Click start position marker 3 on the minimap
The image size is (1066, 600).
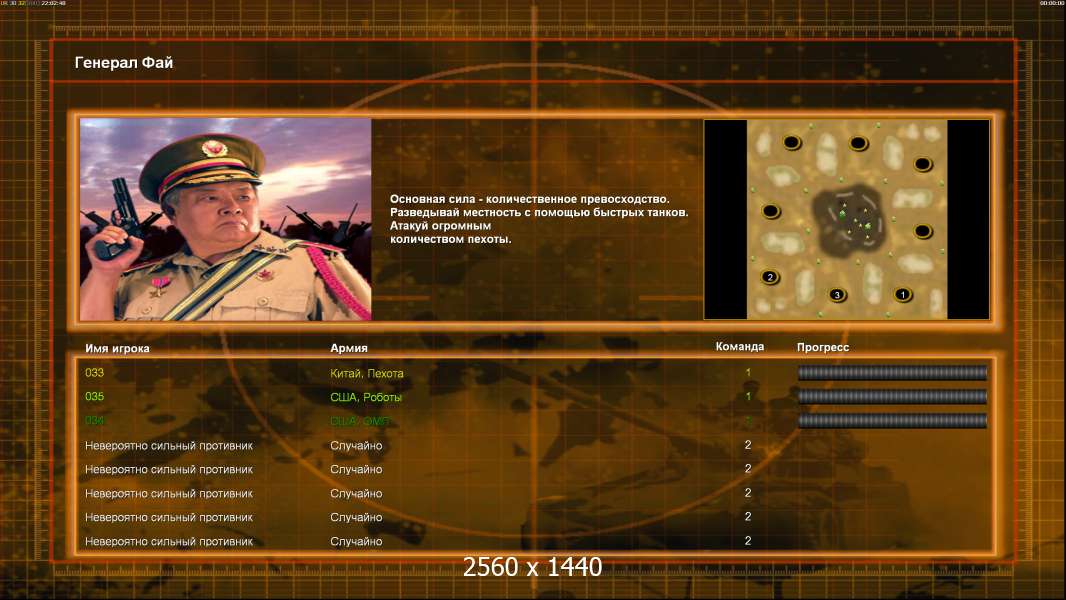[x=837, y=295]
